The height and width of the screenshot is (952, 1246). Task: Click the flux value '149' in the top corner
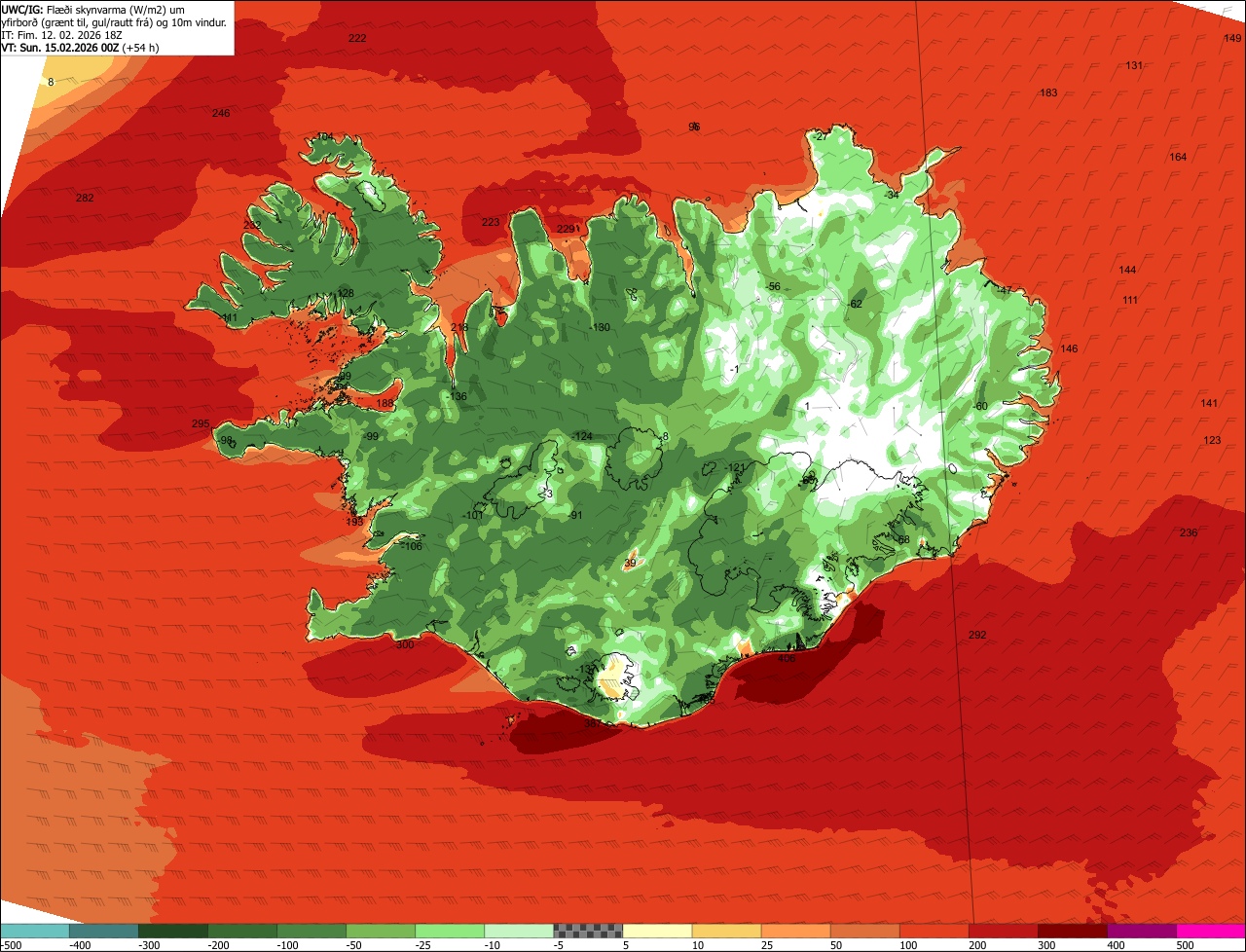click(1232, 38)
